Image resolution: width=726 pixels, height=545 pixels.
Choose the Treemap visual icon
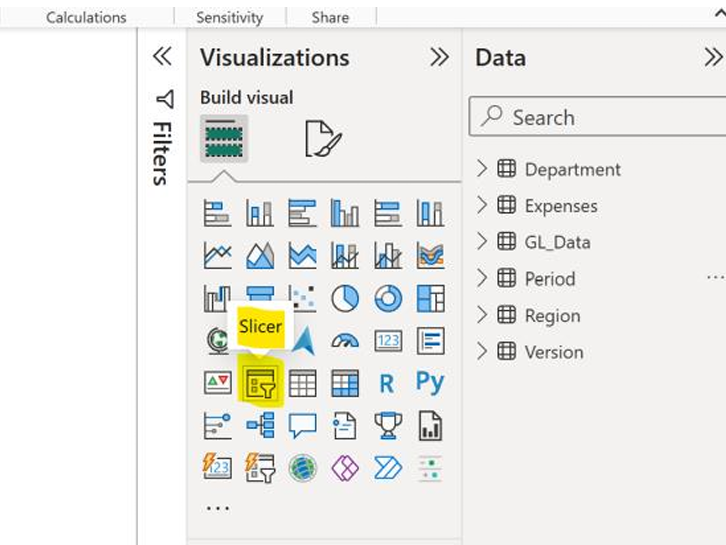tap(431, 298)
